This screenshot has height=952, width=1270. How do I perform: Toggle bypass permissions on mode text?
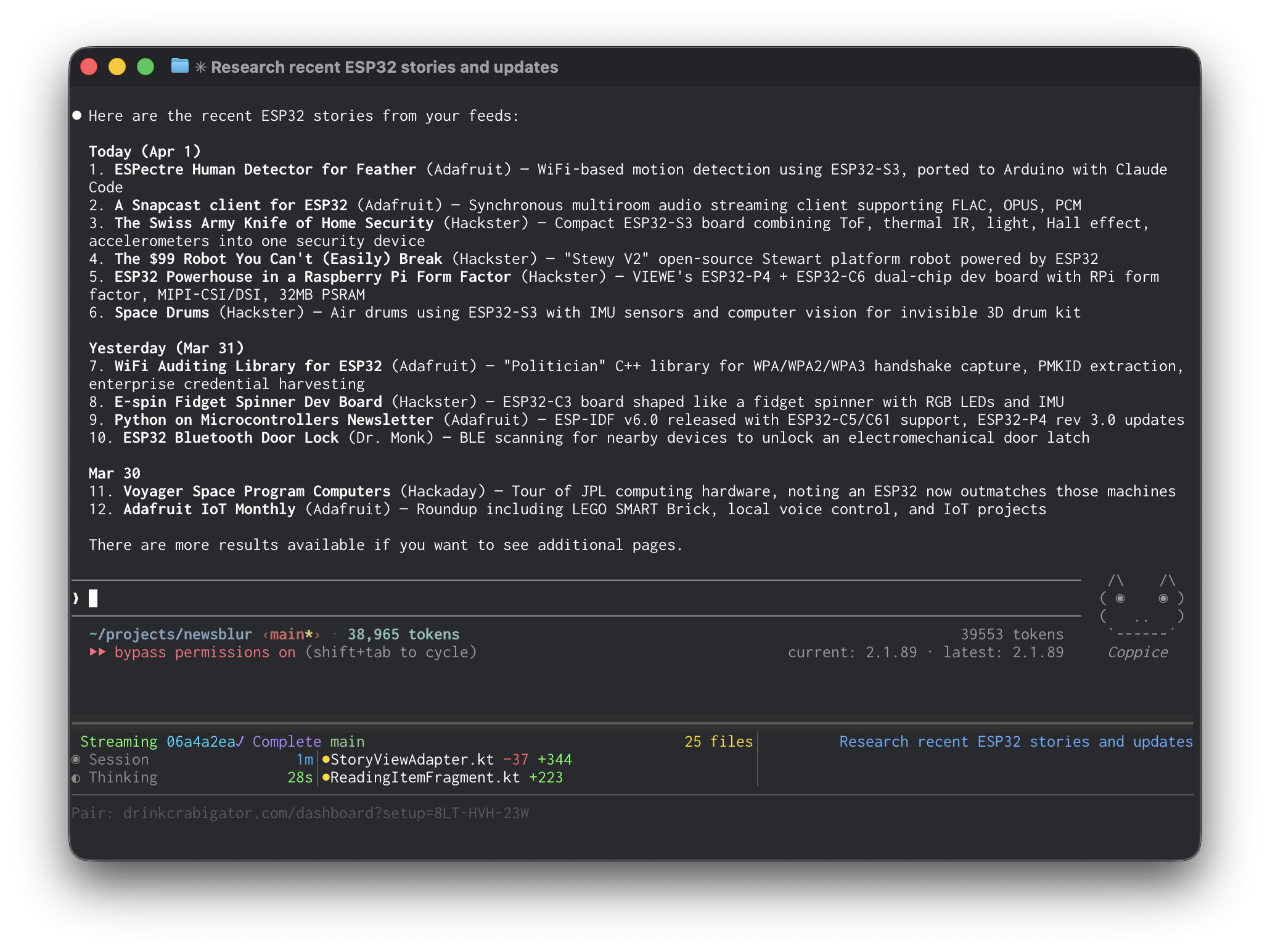[205, 652]
